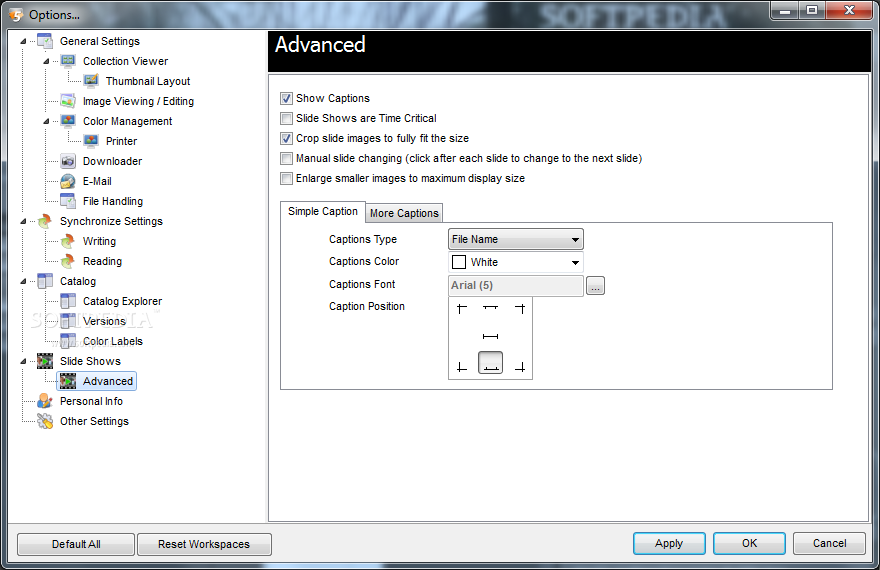Click the Versions icon
Image resolution: width=880 pixels, height=570 pixels.
point(68,321)
